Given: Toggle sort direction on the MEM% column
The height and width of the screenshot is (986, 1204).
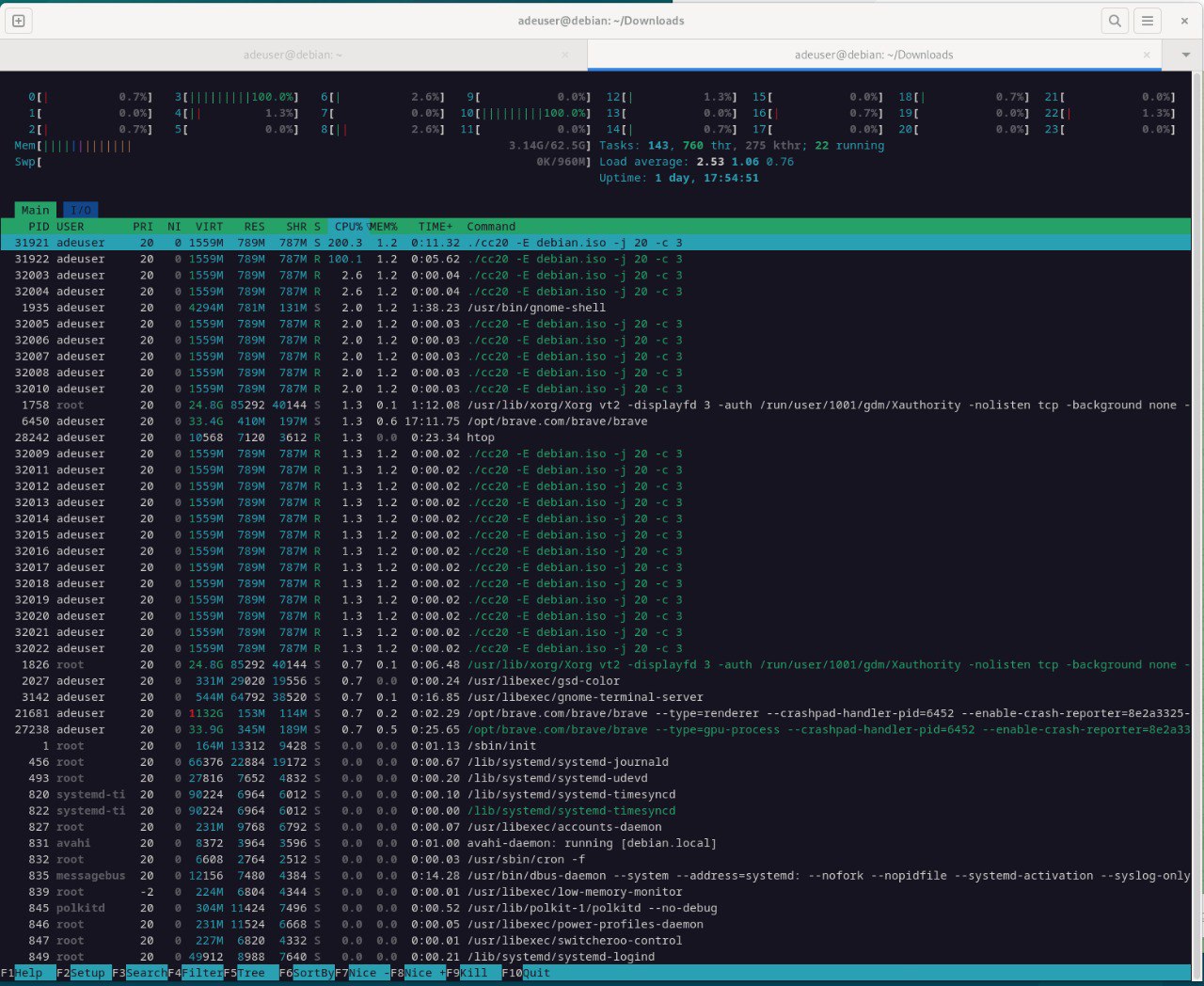Looking at the screenshot, I should click(383, 226).
